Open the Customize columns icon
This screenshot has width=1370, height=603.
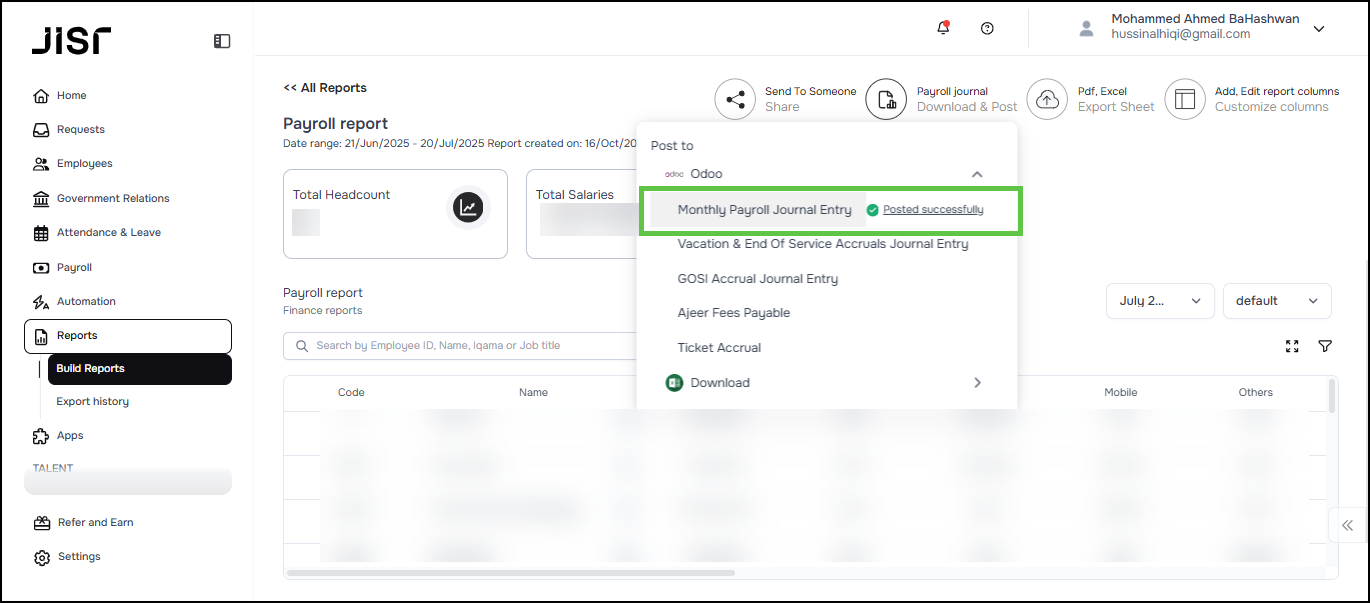[1185, 99]
